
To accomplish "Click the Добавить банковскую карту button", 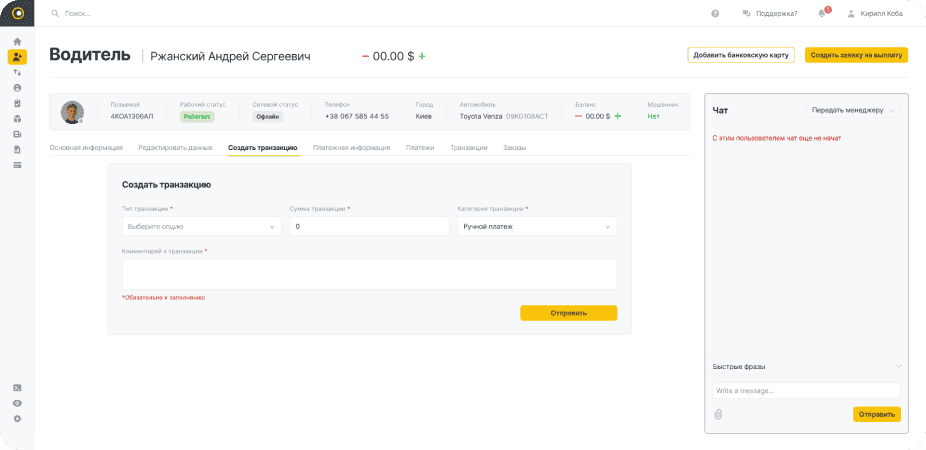I will [740, 55].
